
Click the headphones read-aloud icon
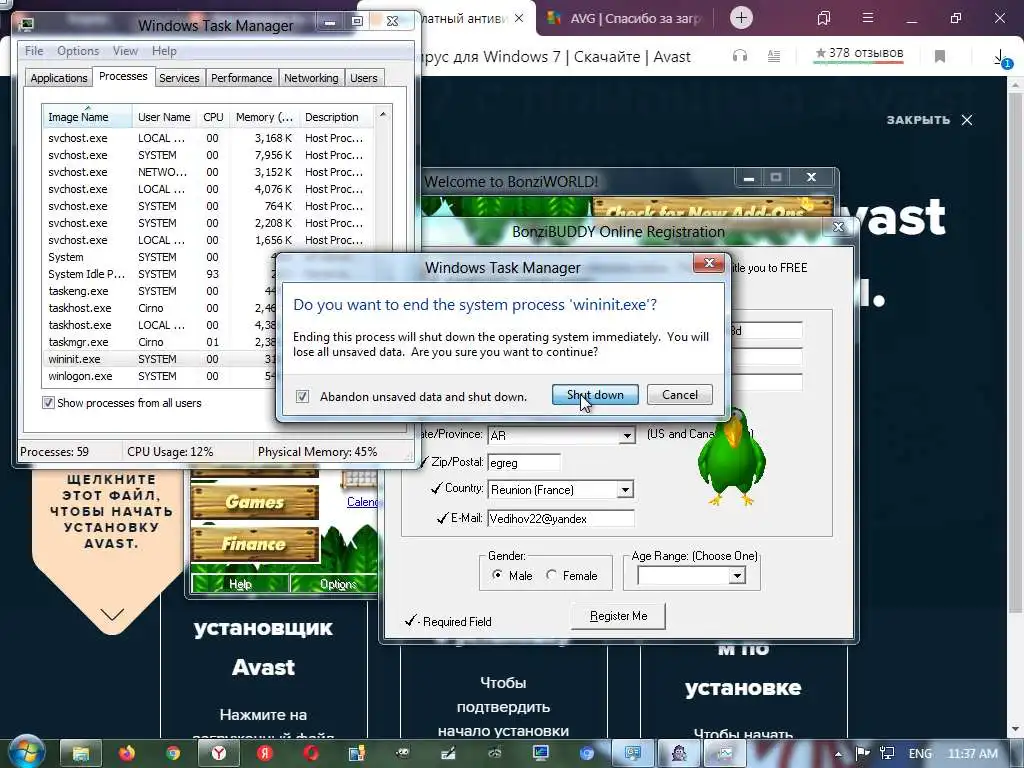740,56
